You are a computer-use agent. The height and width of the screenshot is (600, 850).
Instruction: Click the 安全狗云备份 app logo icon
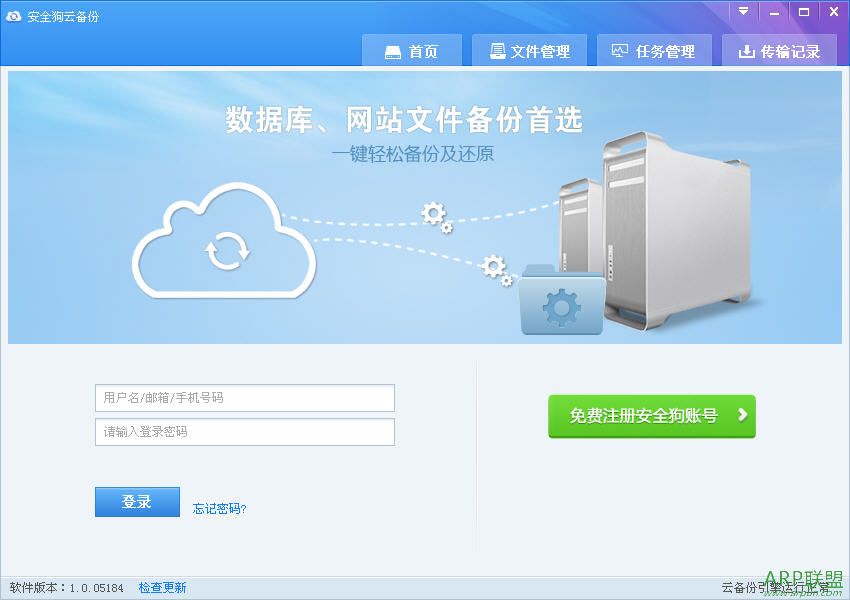[x=13, y=16]
